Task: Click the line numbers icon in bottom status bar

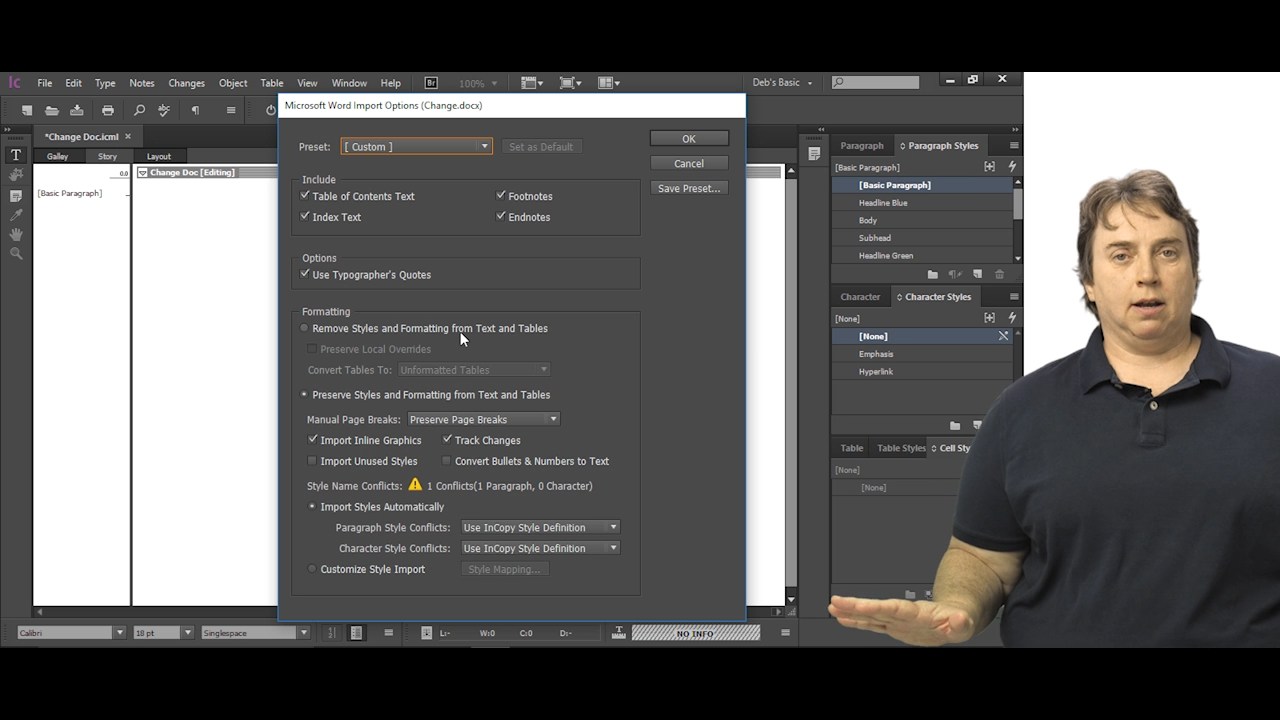Action: (332, 633)
